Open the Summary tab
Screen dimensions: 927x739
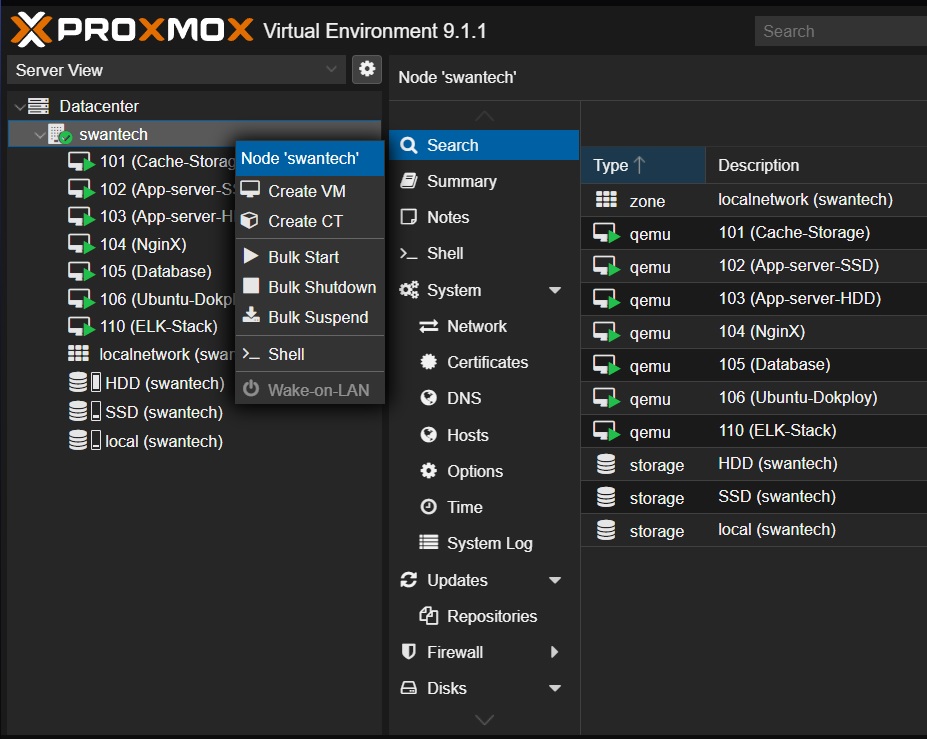coord(484,181)
